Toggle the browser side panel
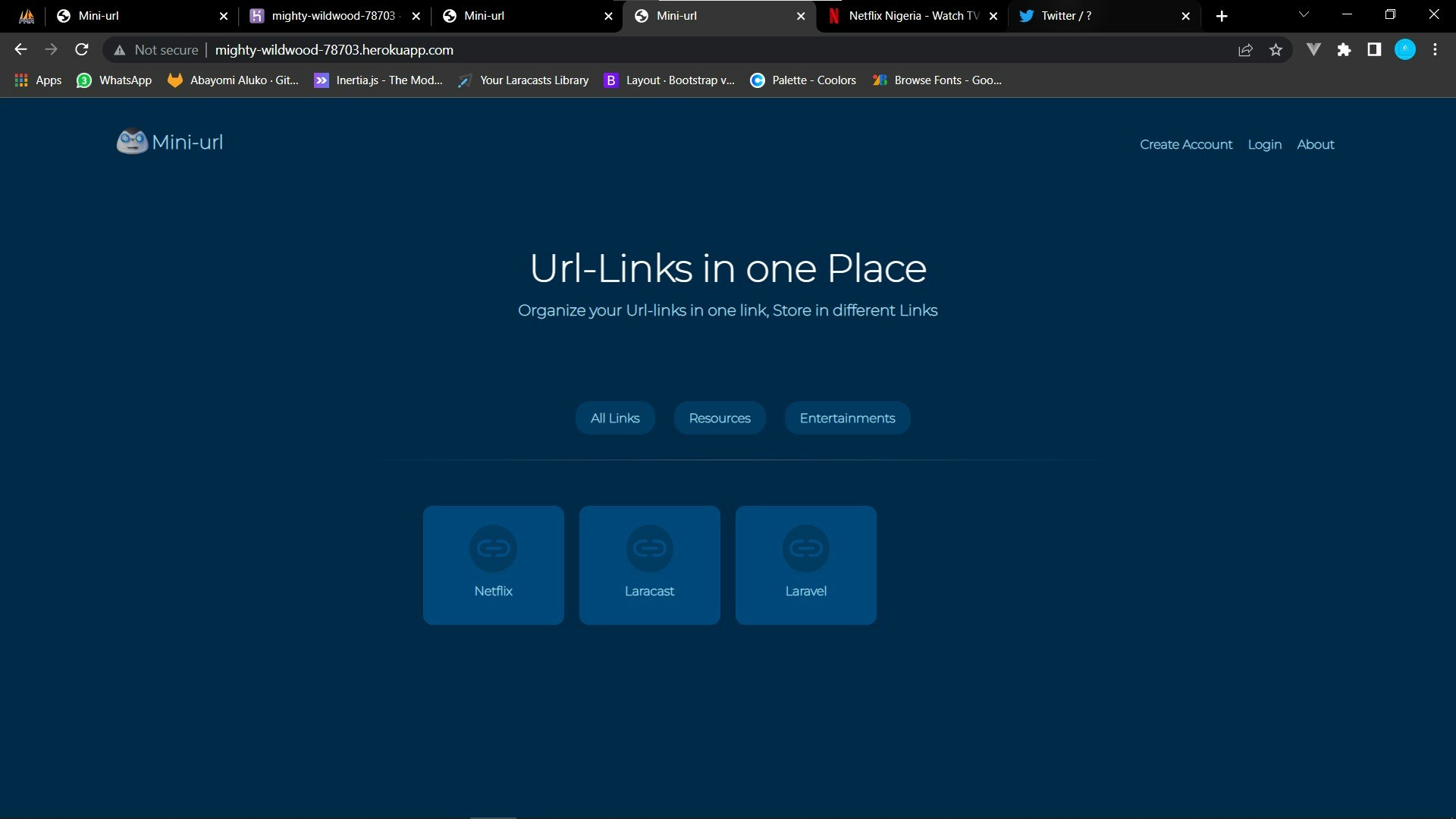The width and height of the screenshot is (1456, 819). click(x=1374, y=50)
